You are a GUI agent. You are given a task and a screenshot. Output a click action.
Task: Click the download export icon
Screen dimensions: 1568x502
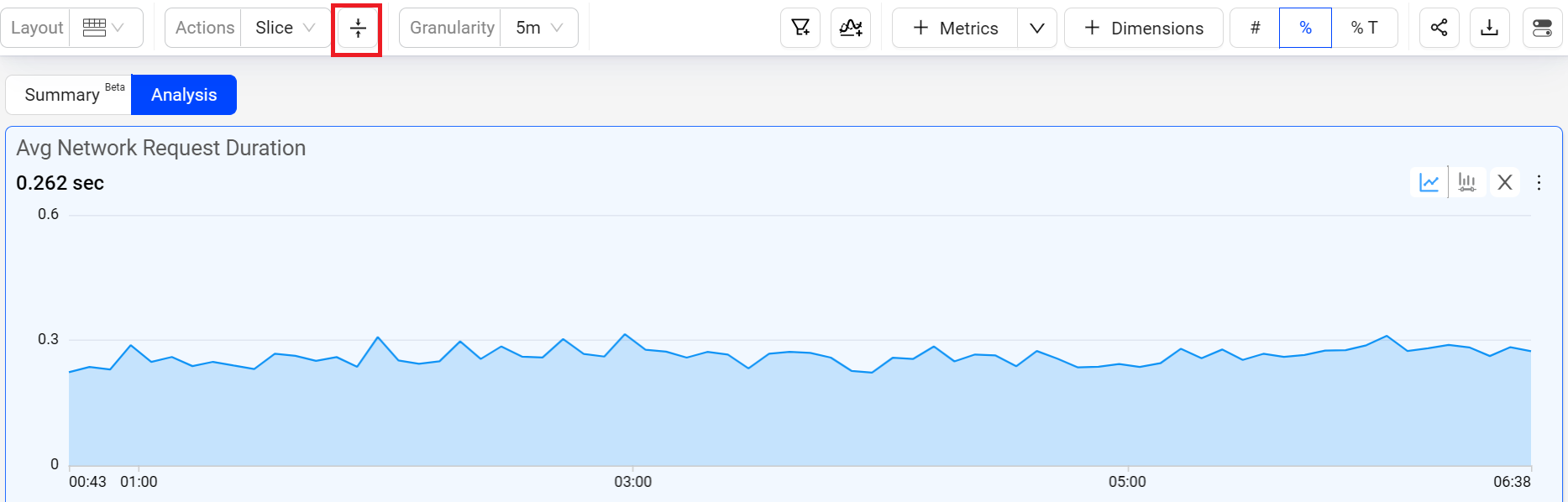[x=1489, y=28]
